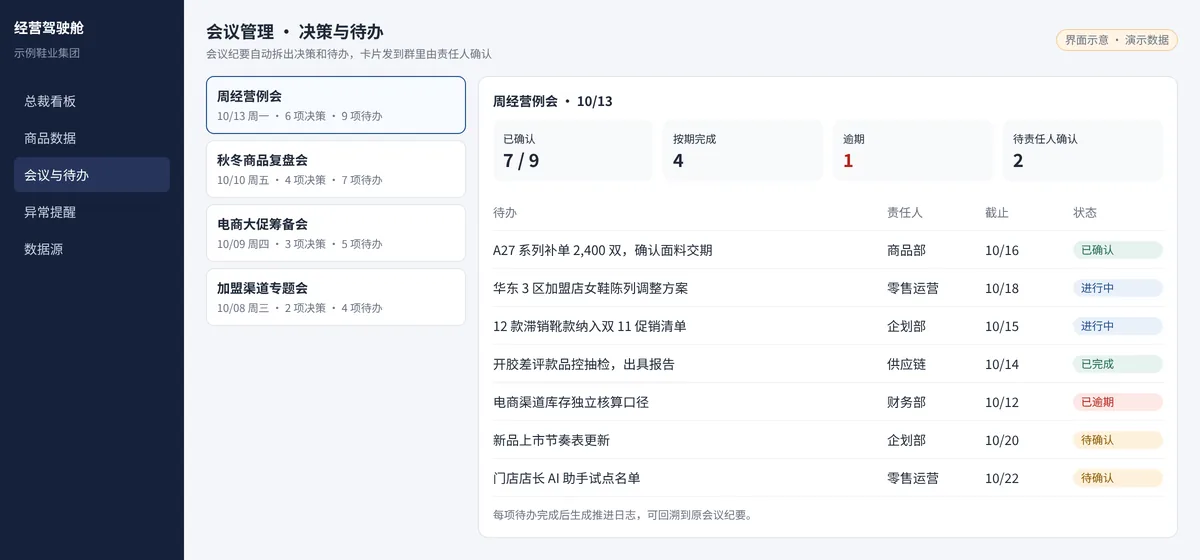
Task: Open the 加盟渠道专题会 meeting card
Action: (336, 297)
